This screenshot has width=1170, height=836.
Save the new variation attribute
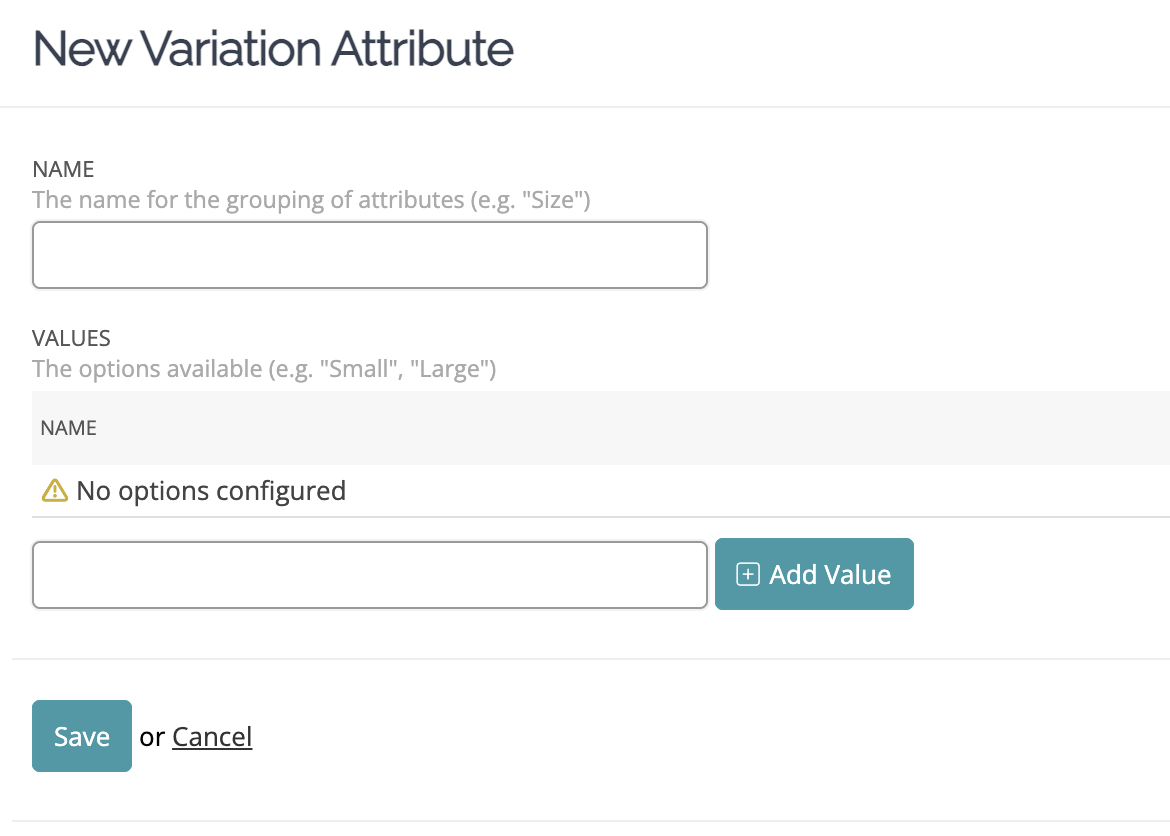point(81,736)
